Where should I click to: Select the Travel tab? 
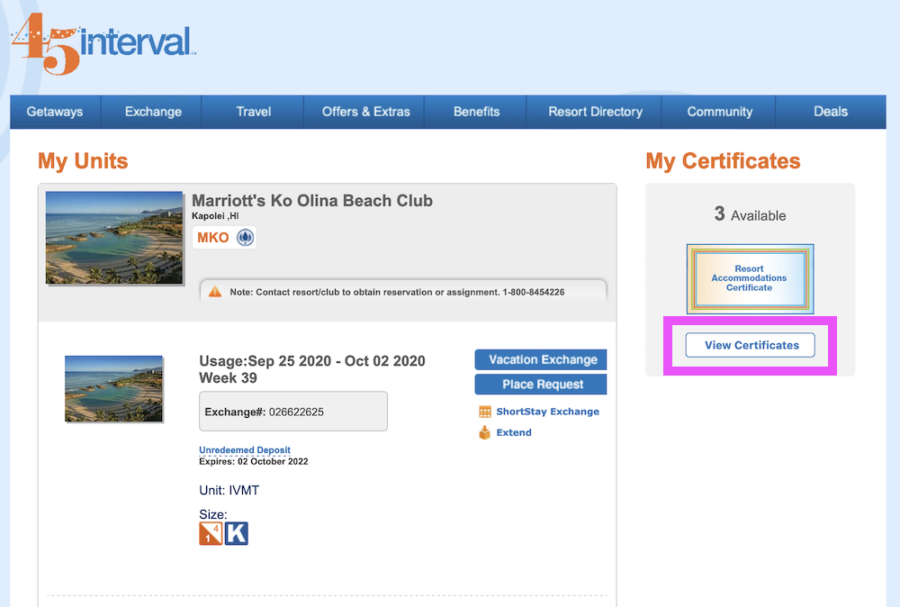click(x=254, y=112)
